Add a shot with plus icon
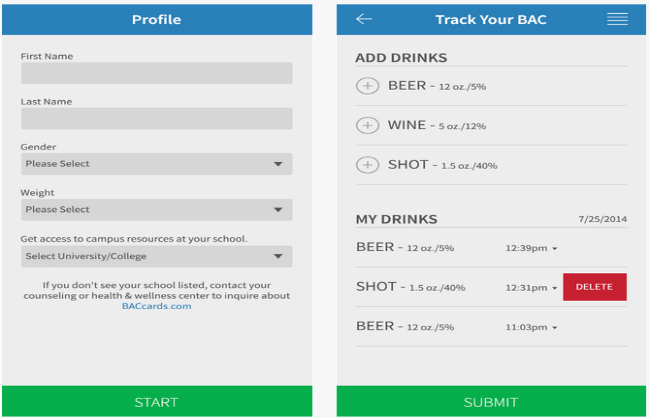 tap(367, 165)
